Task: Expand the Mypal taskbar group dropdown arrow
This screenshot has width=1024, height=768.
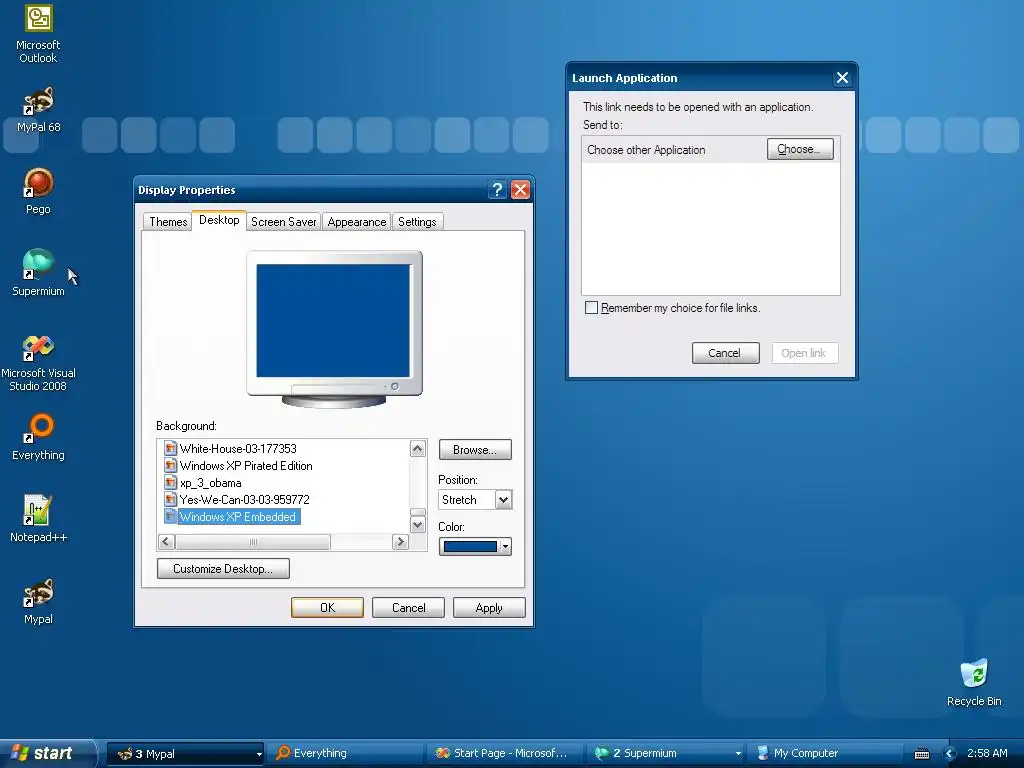Action: coord(259,754)
